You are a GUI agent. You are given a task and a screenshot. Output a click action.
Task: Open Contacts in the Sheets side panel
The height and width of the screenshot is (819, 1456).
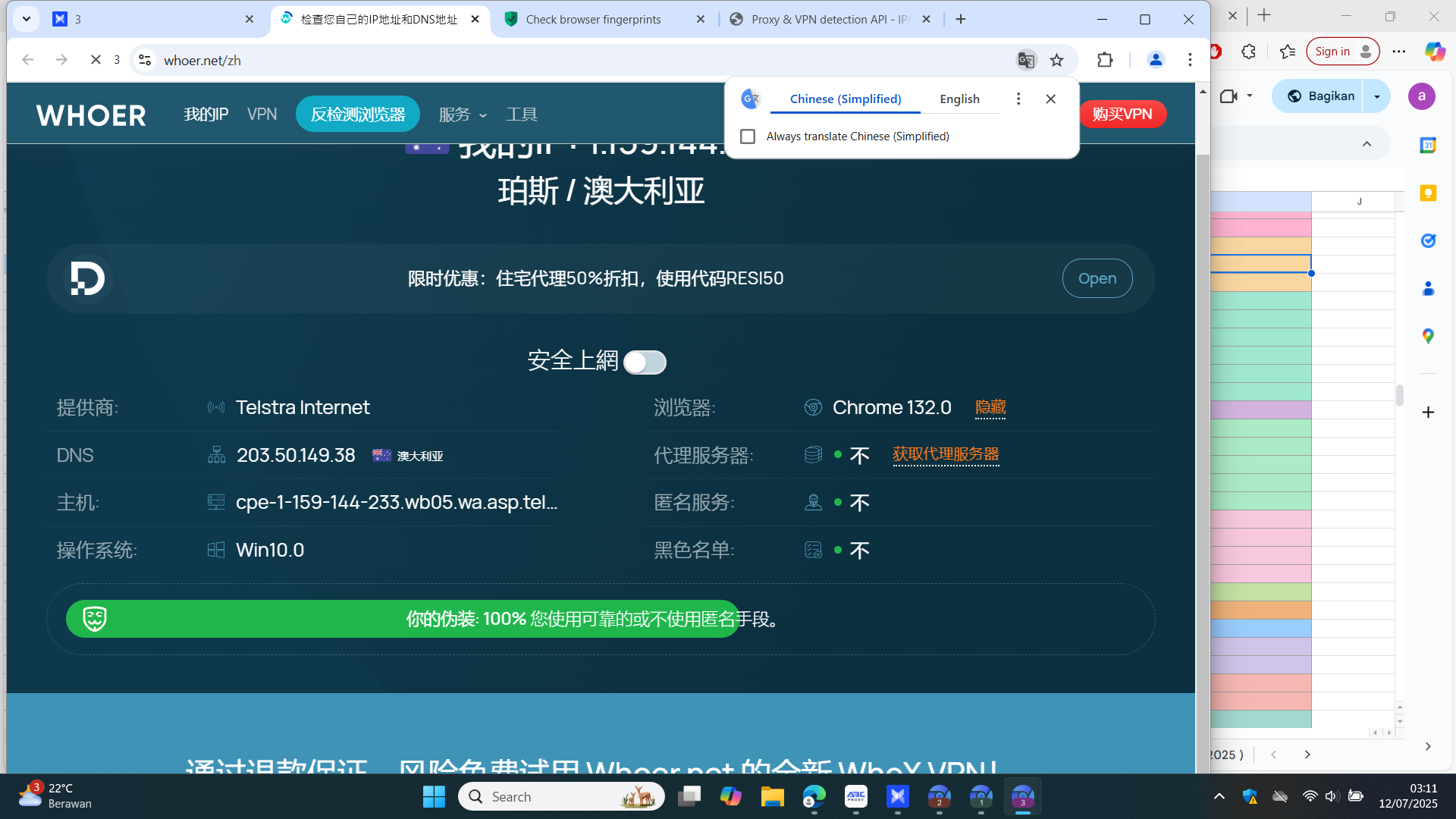[x=1428, y=288]
